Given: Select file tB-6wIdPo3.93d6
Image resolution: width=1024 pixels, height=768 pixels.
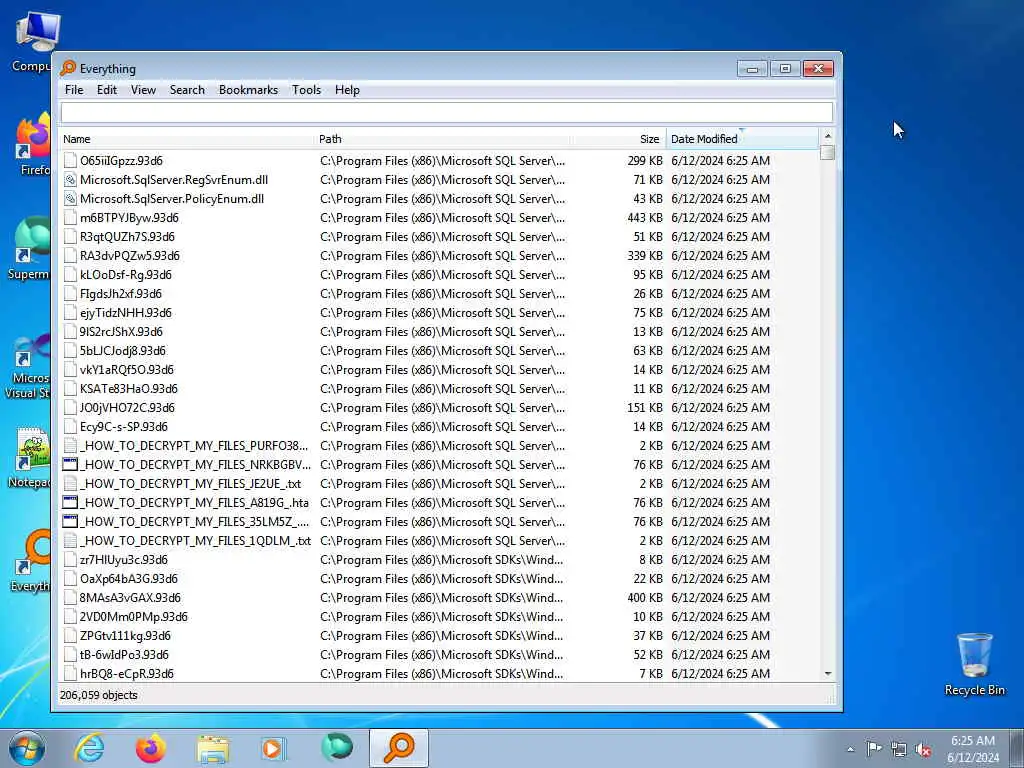Looking at the screenshot, I should [x=123, y=654].
